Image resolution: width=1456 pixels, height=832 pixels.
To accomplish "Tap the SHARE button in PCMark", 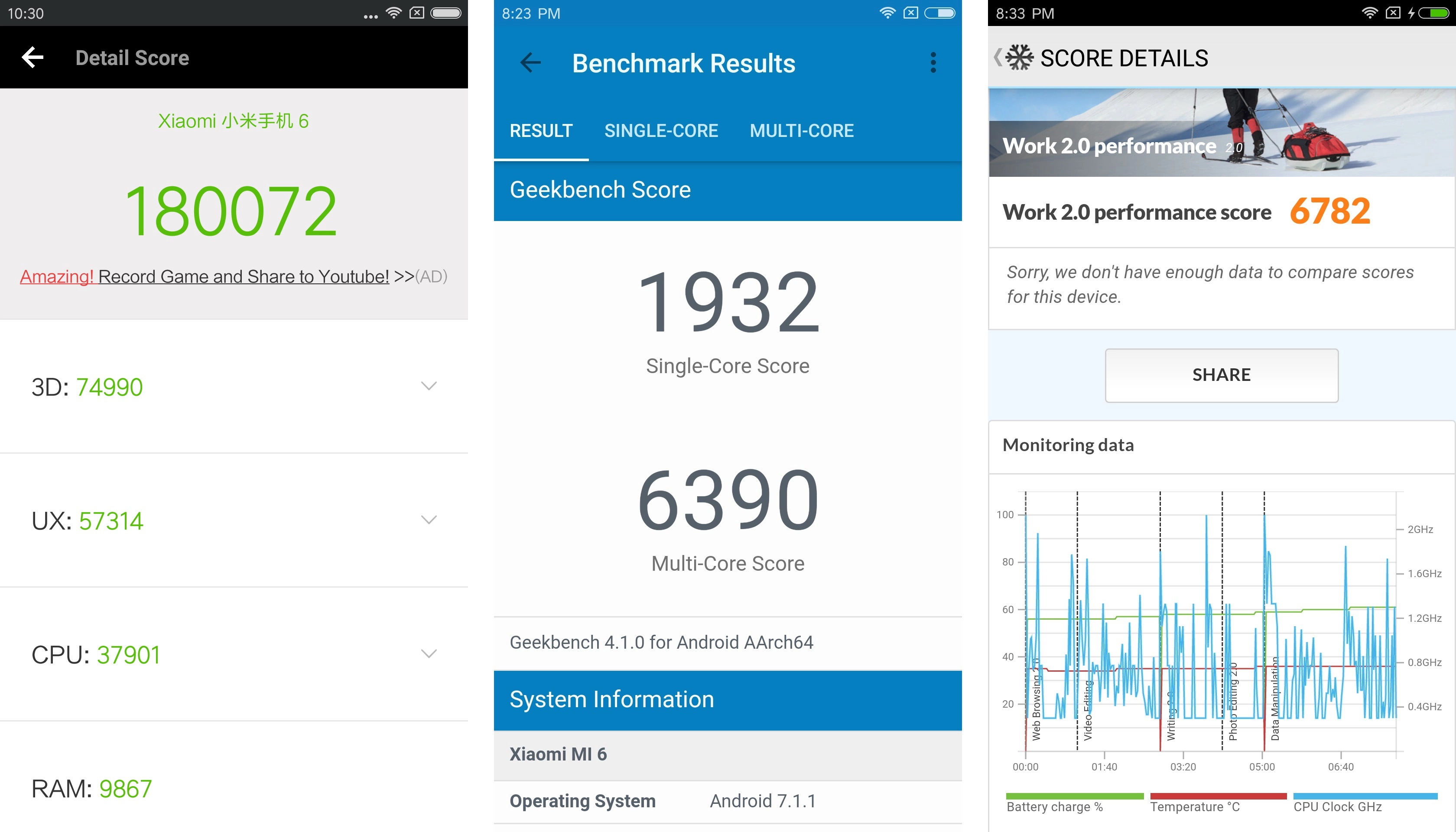I will coord(1221,375).
